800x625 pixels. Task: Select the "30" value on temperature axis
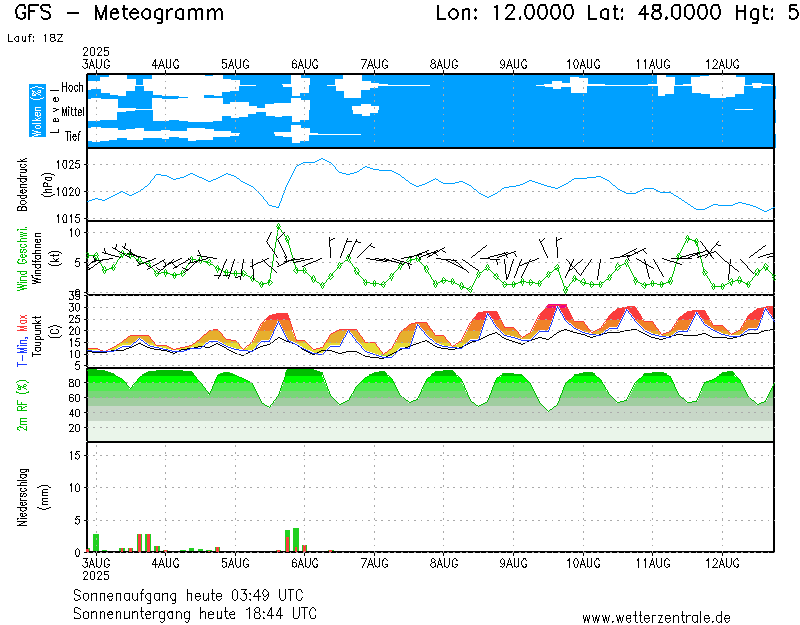tap(75, 308)
